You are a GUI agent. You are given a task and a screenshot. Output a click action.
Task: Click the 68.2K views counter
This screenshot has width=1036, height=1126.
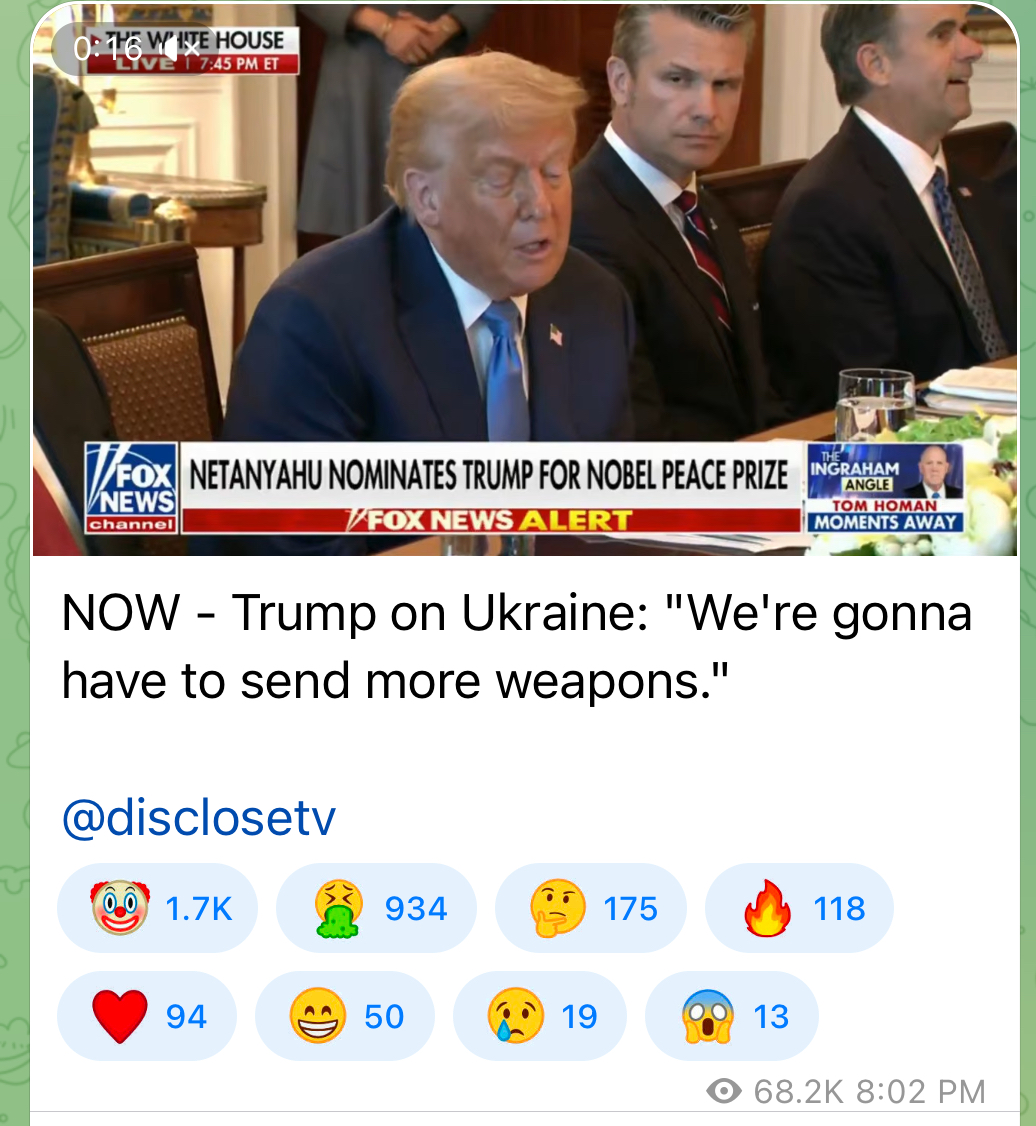pos(798,1092)
